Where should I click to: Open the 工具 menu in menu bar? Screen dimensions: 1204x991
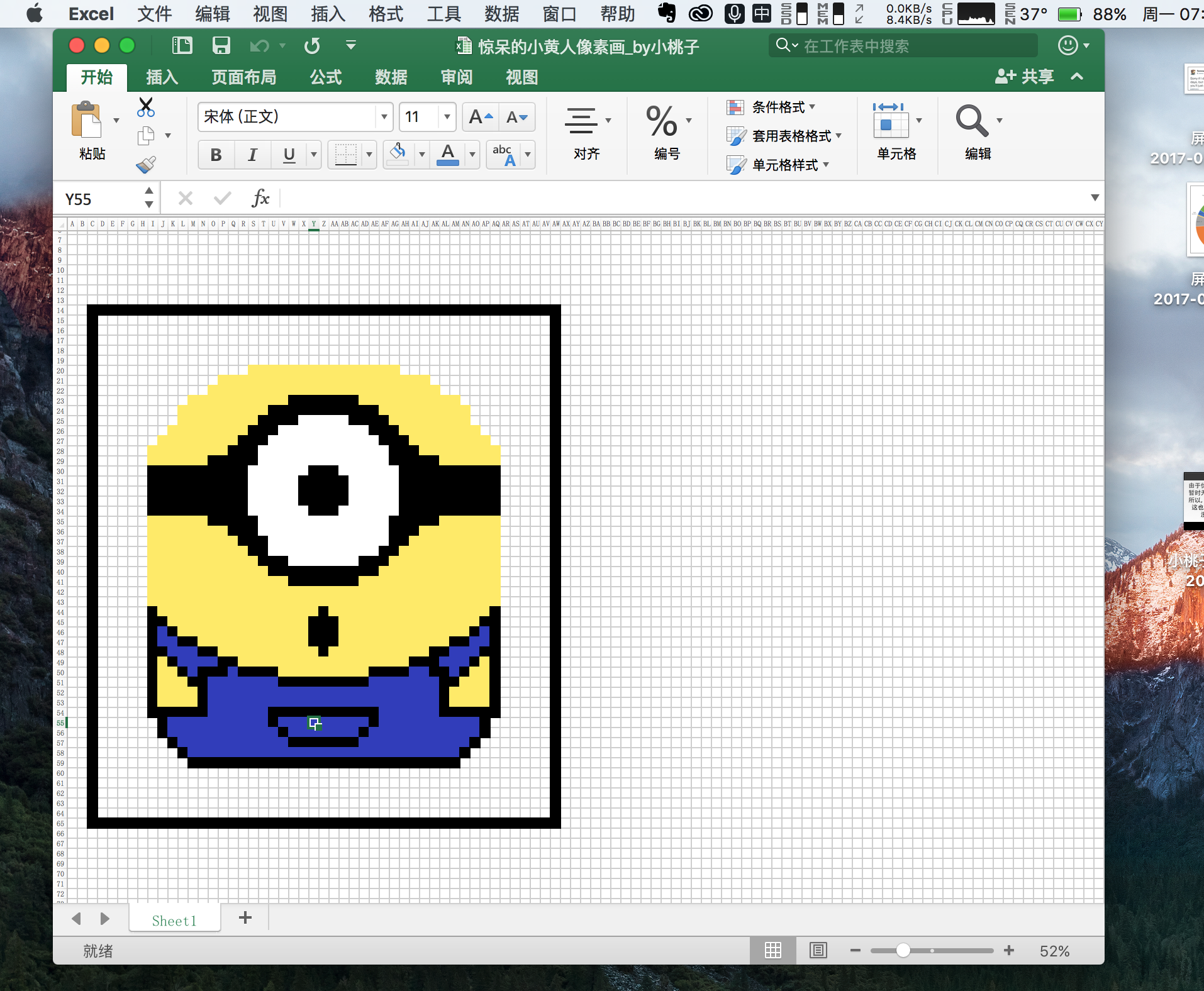pos(444,13)
